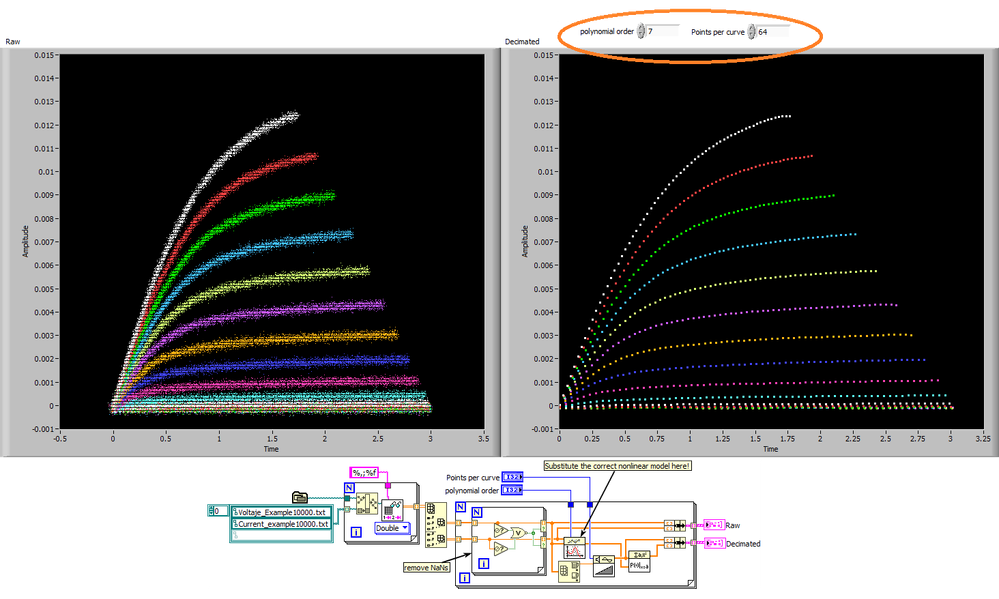Click the Time axis label on Raw graph
This screenshot has width=999, height=599.
tap(271, 449)
